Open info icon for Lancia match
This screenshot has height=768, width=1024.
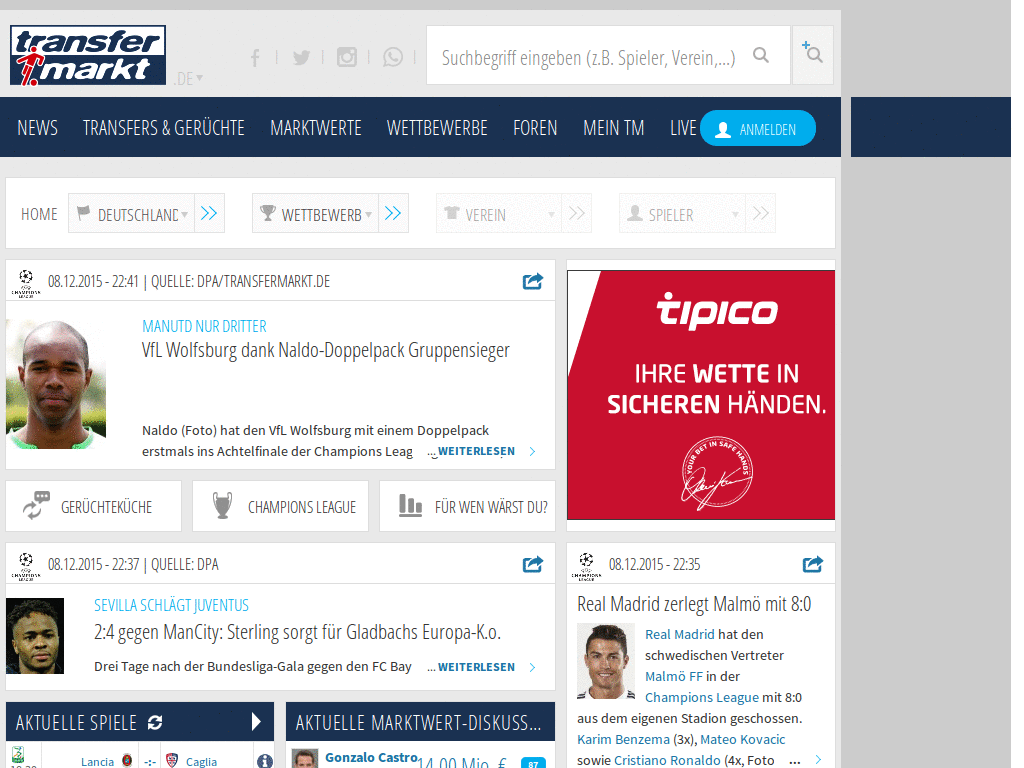[264, 761]
